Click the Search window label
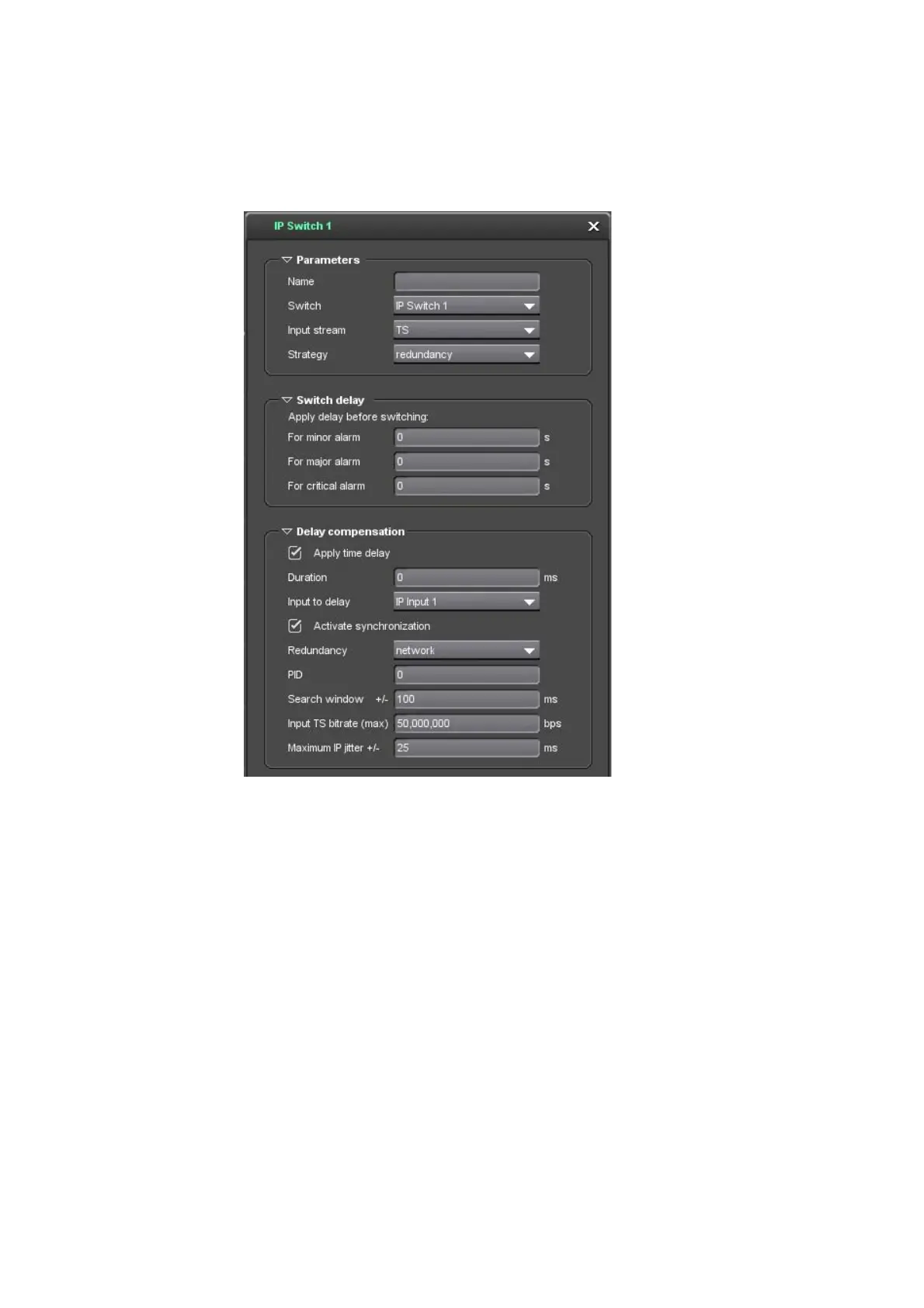The image size is (924, 1308). pos(325,699)
